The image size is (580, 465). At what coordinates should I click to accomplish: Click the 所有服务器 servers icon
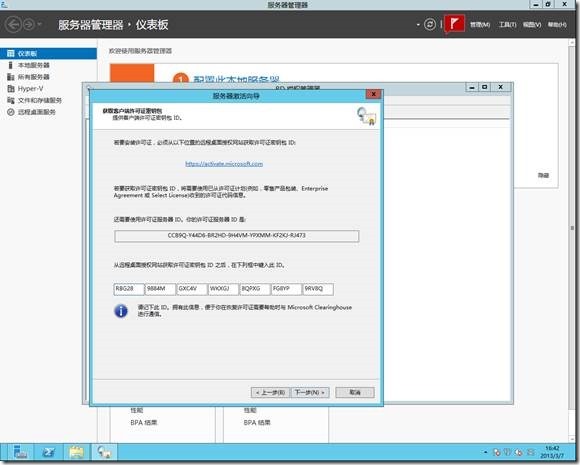pos(11,77)
